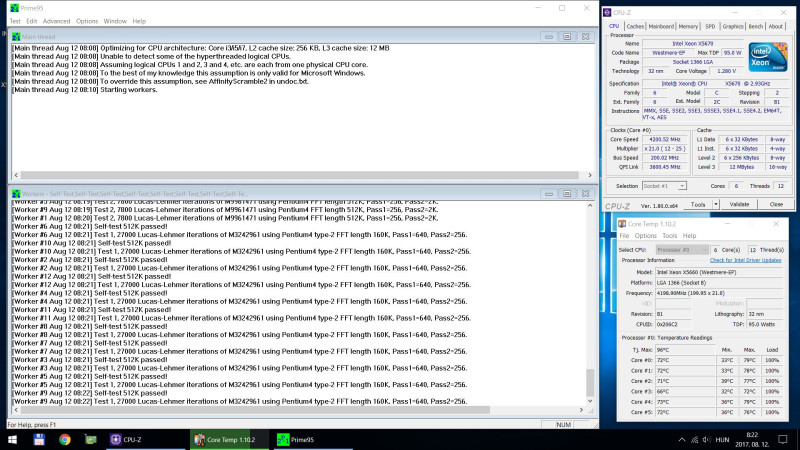This screenshot has width=800, height=450.
Task: Click the Workers window icon
Action: pyautogui.click(x=16, y=194)
